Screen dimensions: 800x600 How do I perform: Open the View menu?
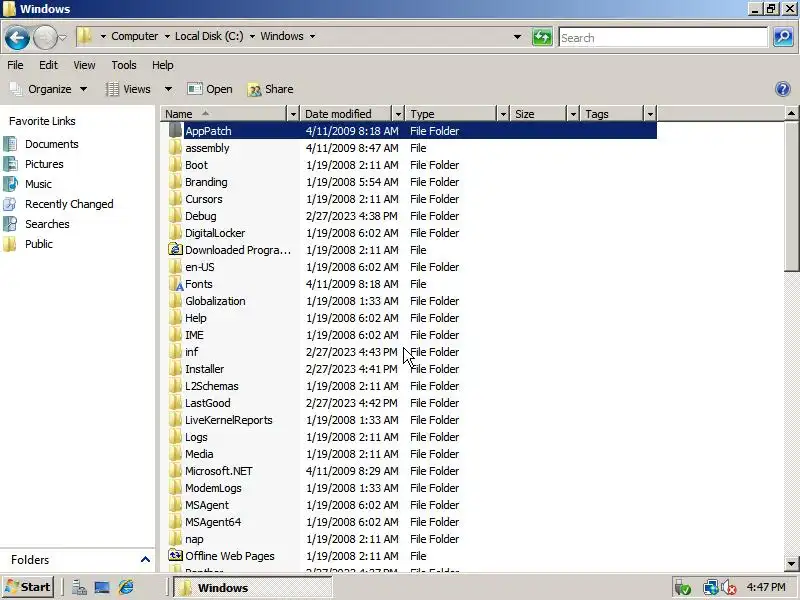click(84, 65)
